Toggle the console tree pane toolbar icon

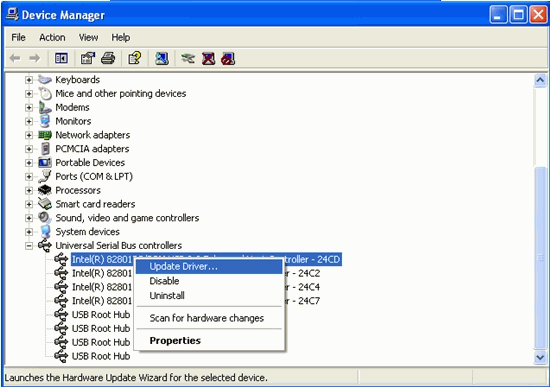61,58
